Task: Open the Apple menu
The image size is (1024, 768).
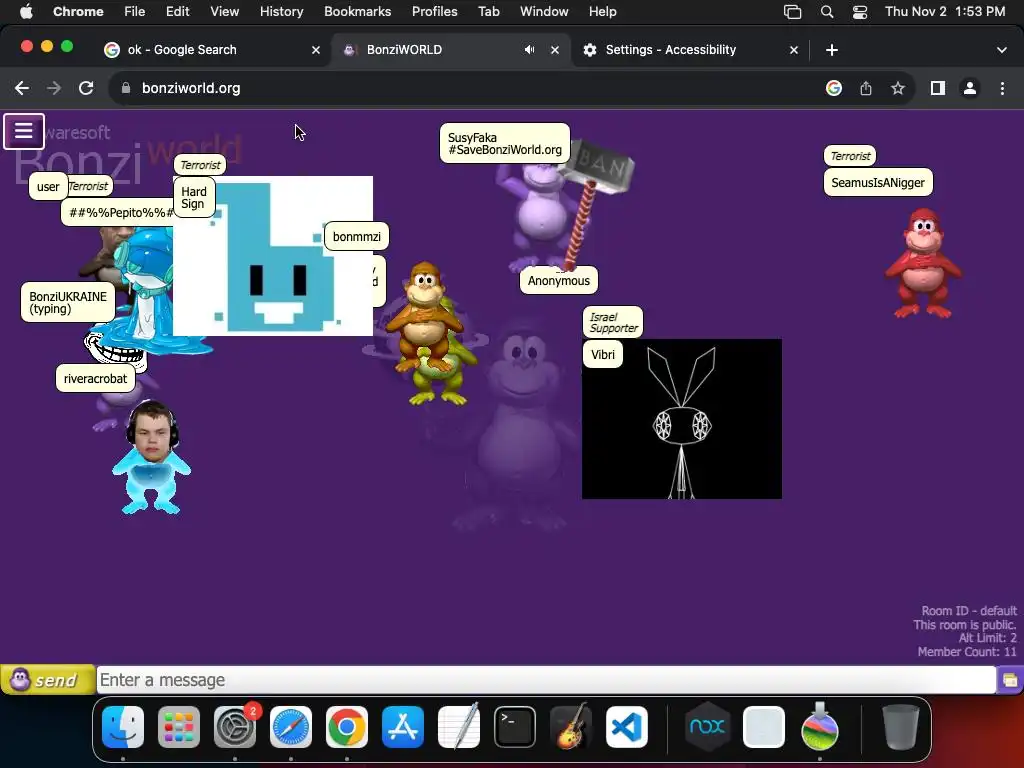Action: [26, 12]
